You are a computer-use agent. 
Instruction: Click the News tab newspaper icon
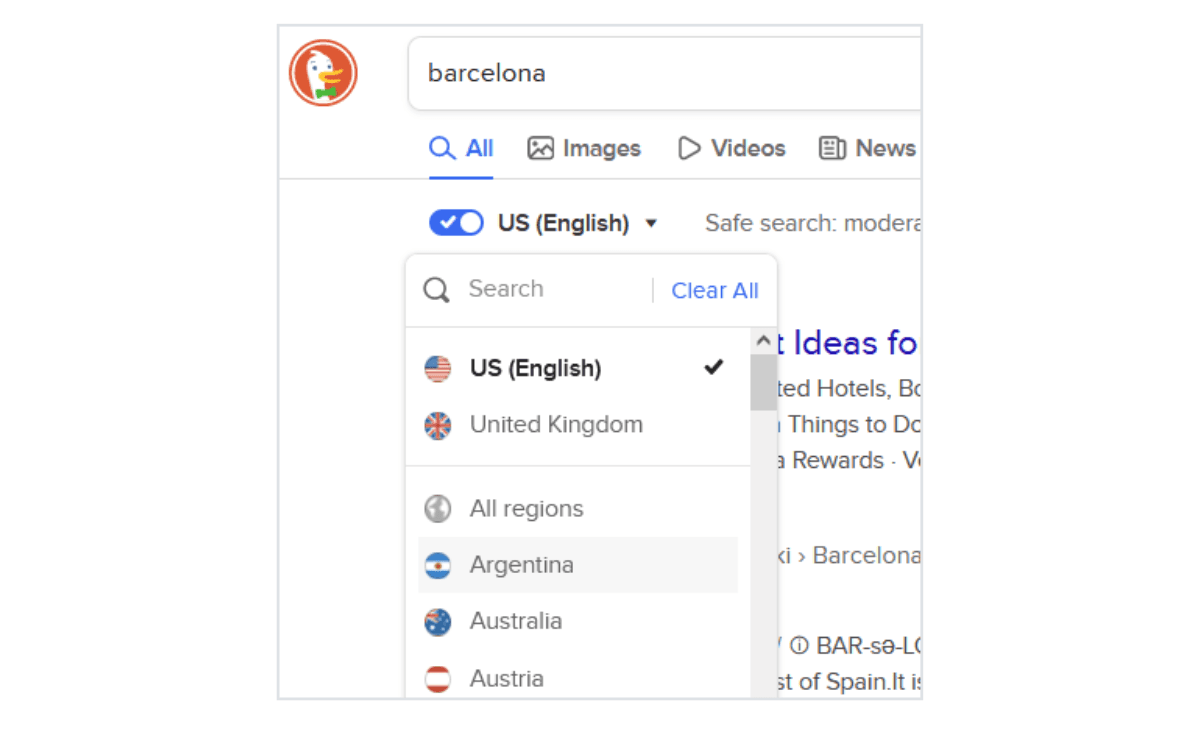(832, 149)
